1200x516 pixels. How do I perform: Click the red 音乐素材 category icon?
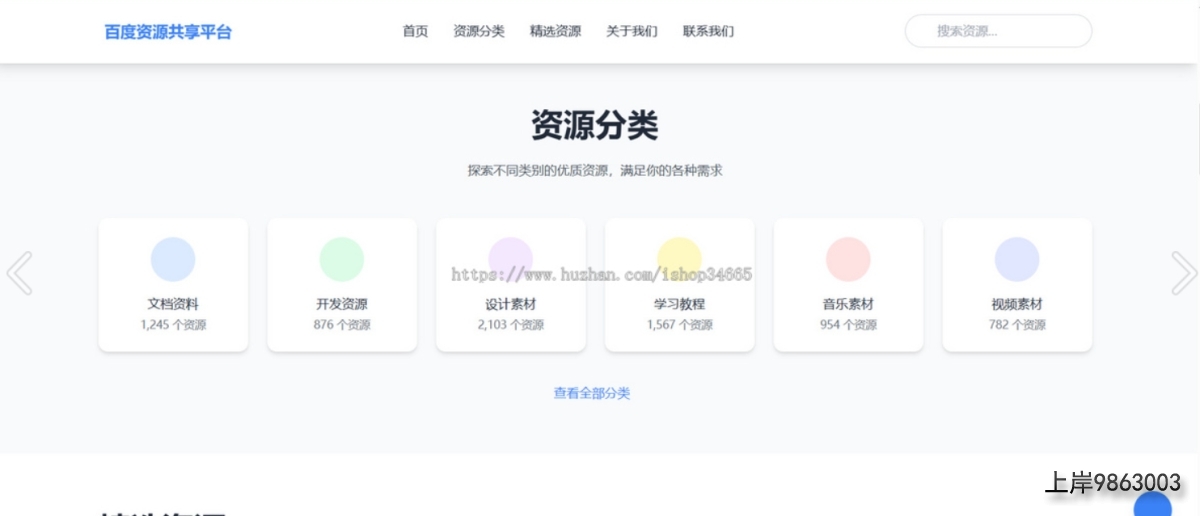point(848,259)
